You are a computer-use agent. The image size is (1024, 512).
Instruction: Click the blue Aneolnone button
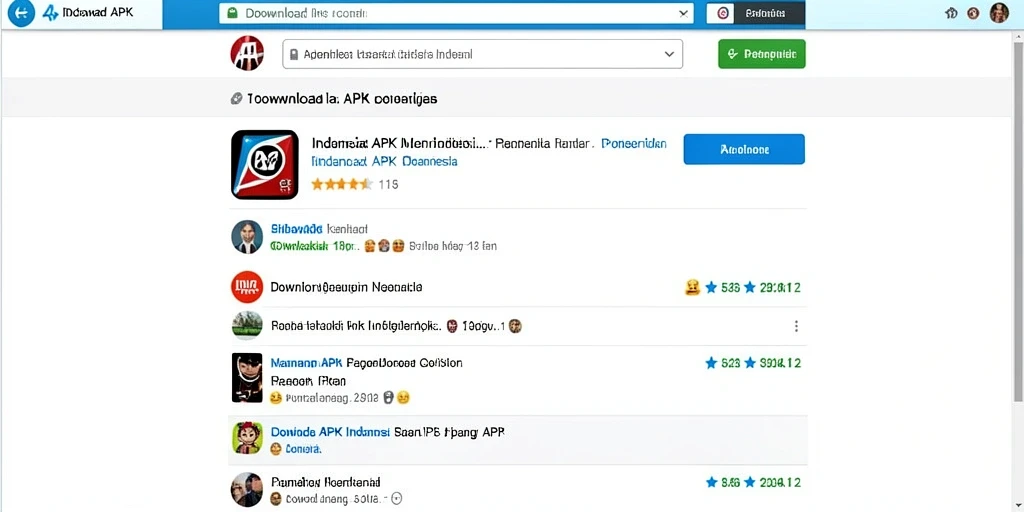[744, 150]
